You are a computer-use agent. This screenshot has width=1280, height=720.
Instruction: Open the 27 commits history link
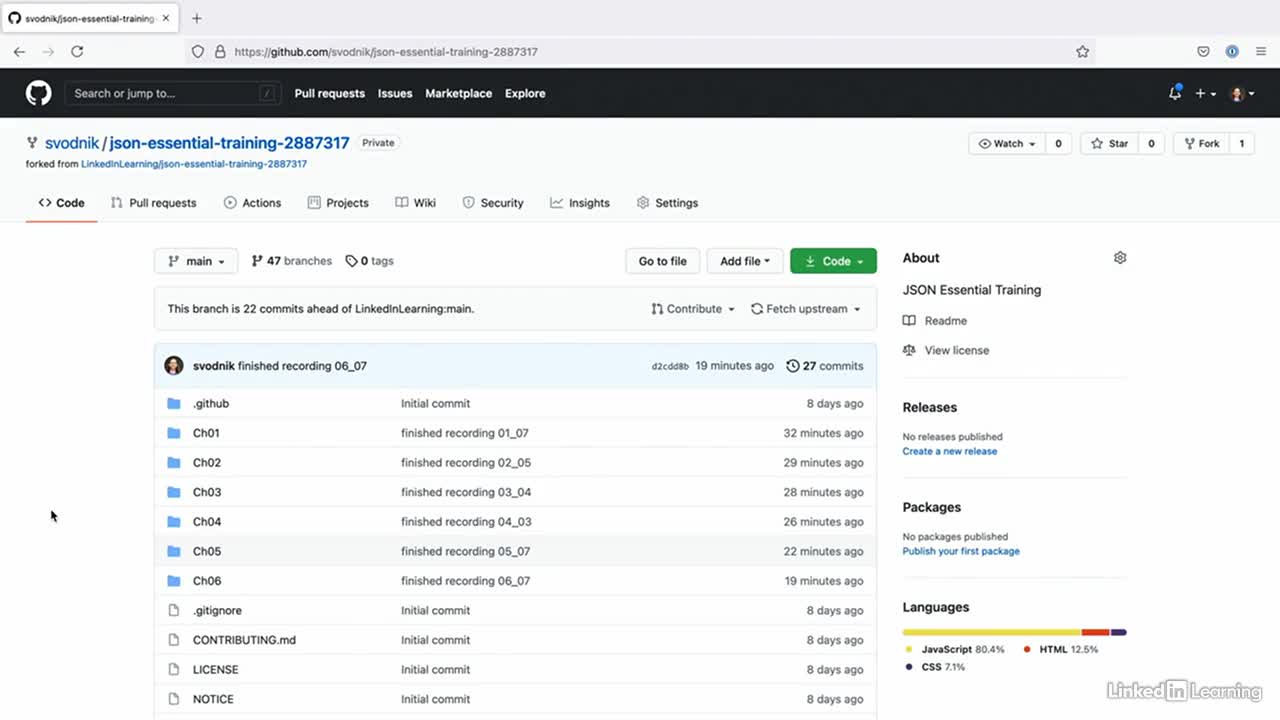coord(825,366)
